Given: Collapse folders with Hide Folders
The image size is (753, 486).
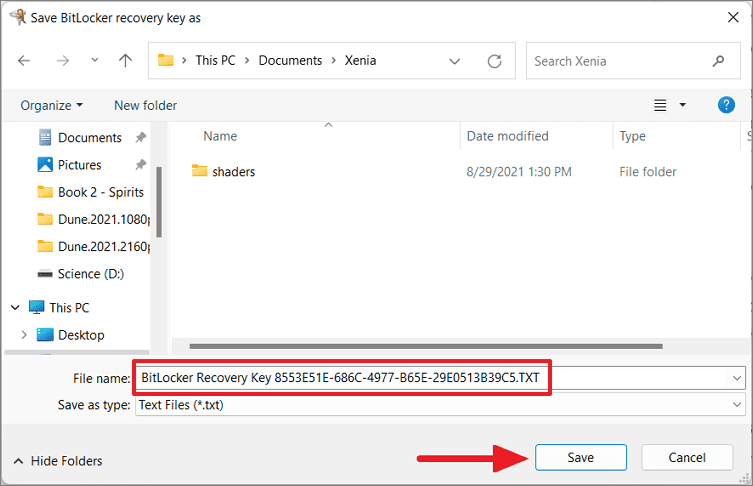Looking at the screenshot, I should click(x=58, y=461).
